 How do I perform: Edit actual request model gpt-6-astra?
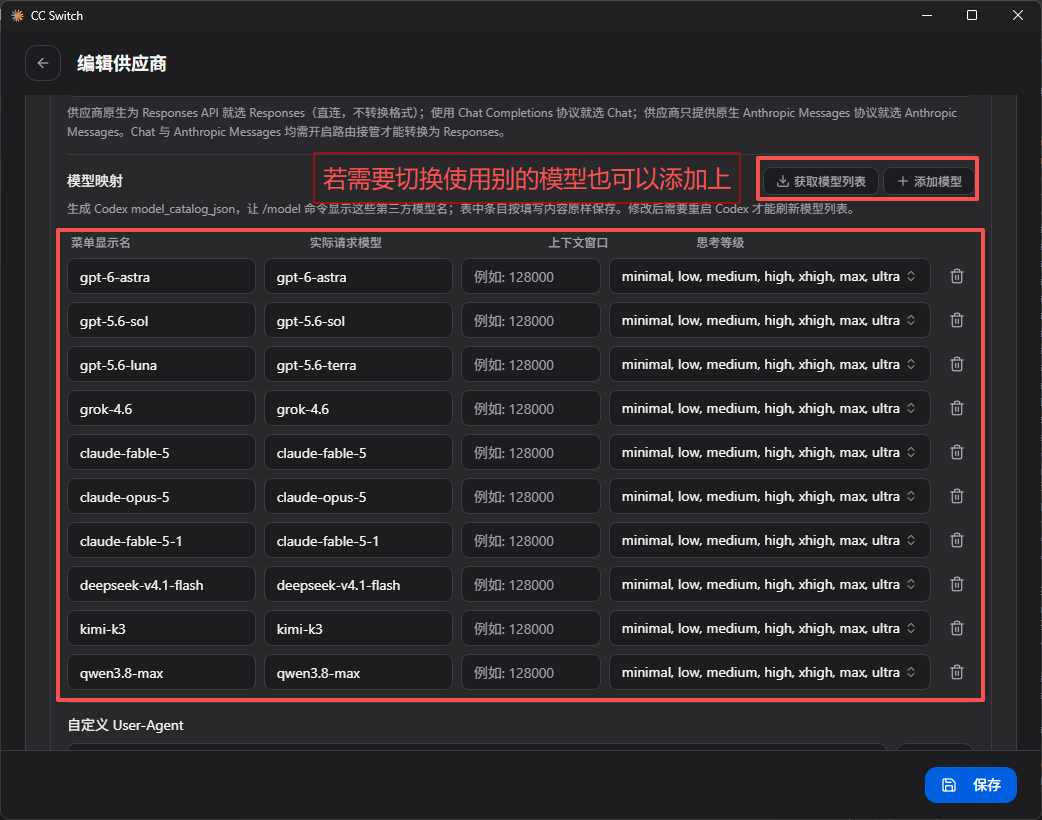[x=358, y=276]
